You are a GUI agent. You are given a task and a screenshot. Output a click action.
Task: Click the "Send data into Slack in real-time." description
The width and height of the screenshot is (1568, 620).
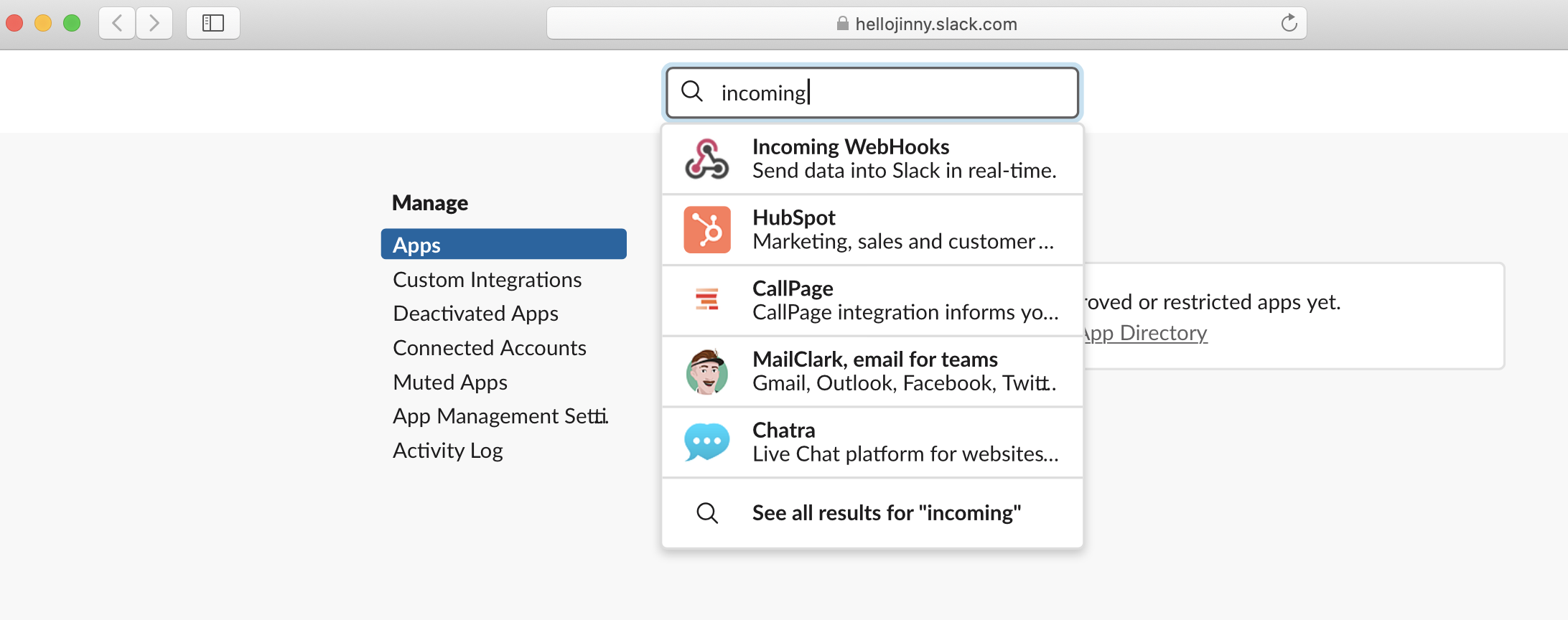(x=905, y=171)
